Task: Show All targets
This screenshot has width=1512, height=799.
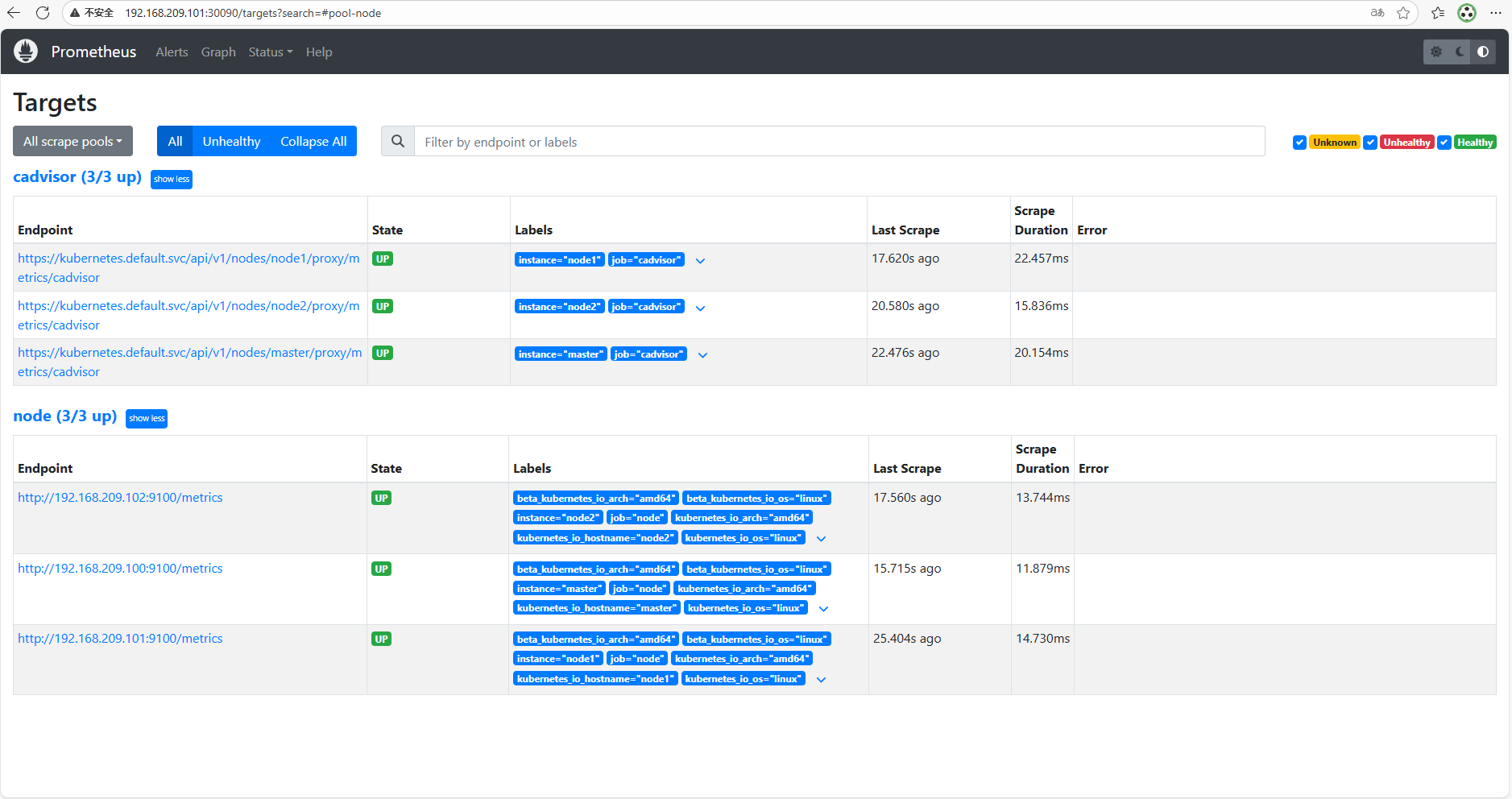Action: point(175,141)
